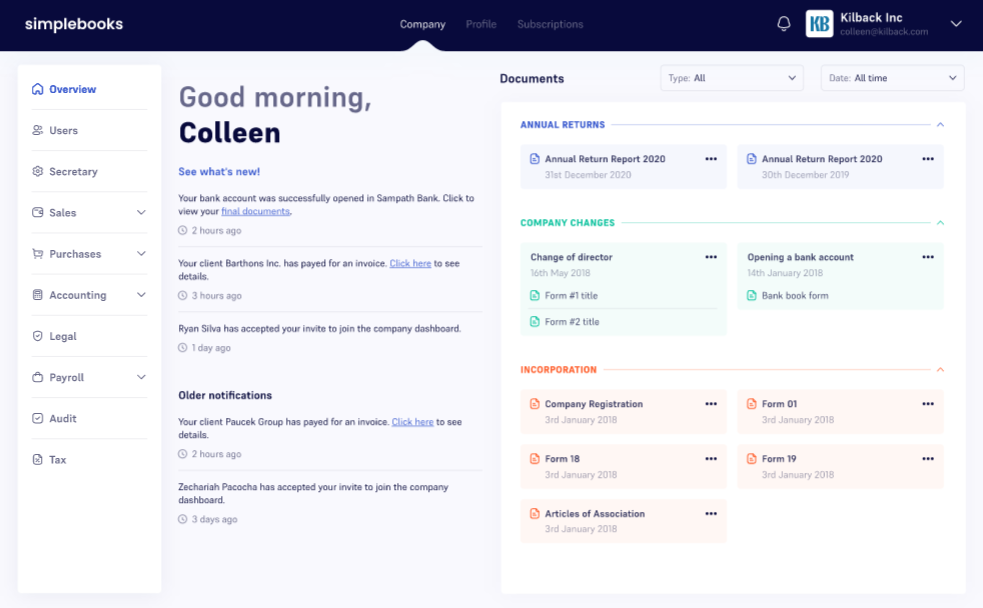
Task: Click the 14th January 2018 date text
Action: click(x=785, y=273)
